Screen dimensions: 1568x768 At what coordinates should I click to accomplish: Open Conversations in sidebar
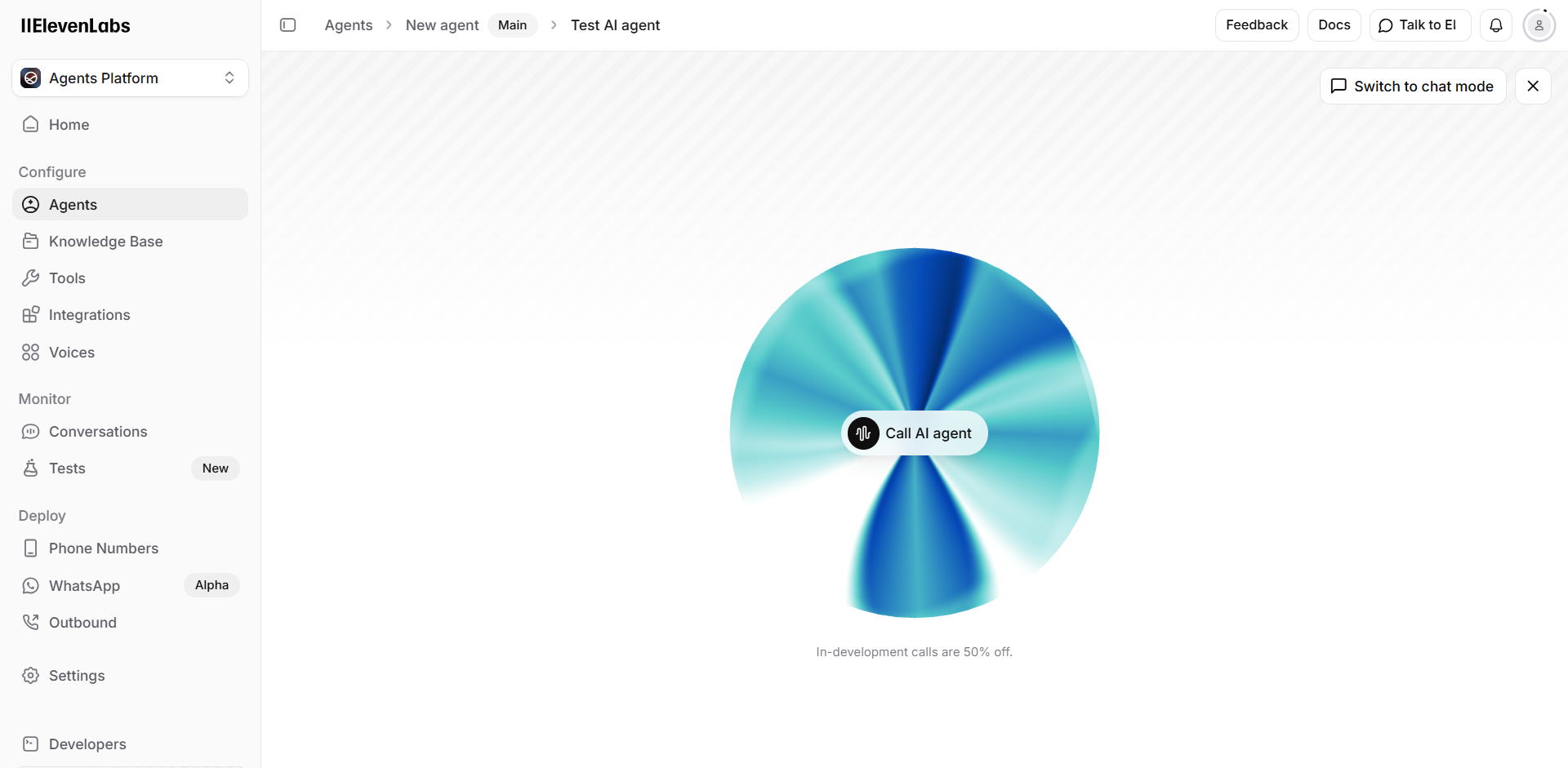[130, 432]
